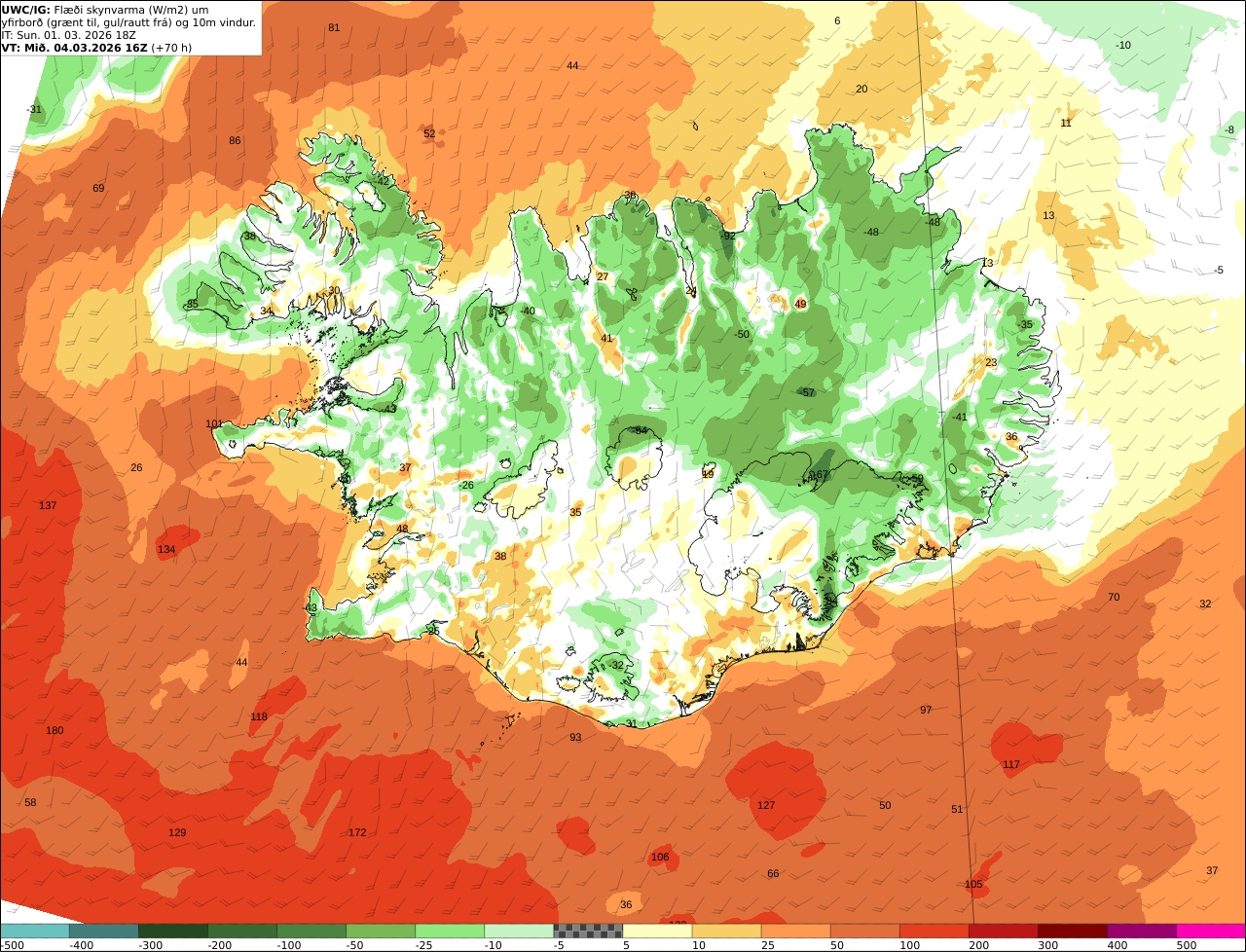Image resolution: width=1246 pixels, height=952 pixels.
Task: Click the flux value '-41' on the map
Action: click(x=959, y=417)
